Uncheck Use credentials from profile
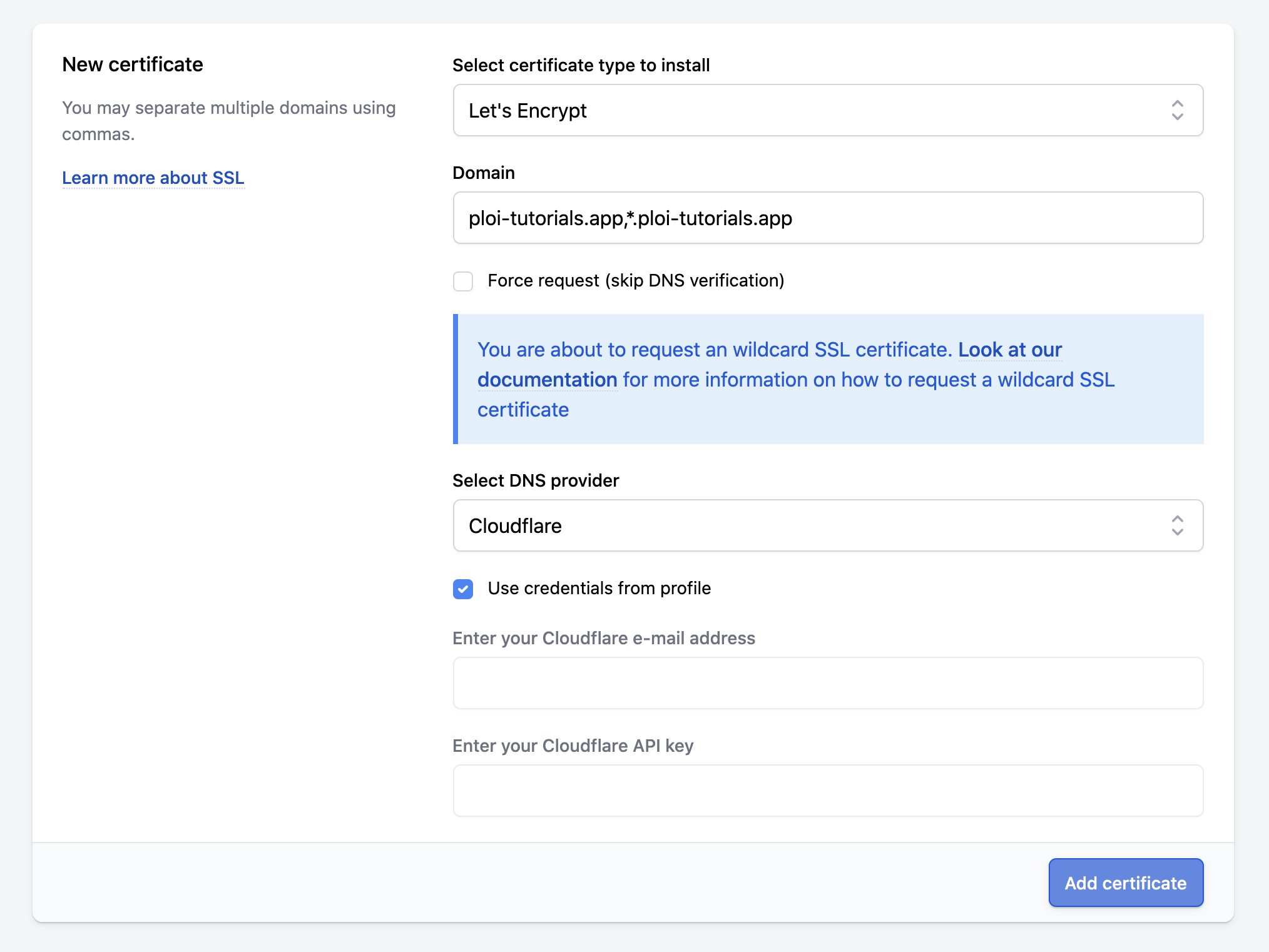The image size is (1269, 952). point(463,589)
